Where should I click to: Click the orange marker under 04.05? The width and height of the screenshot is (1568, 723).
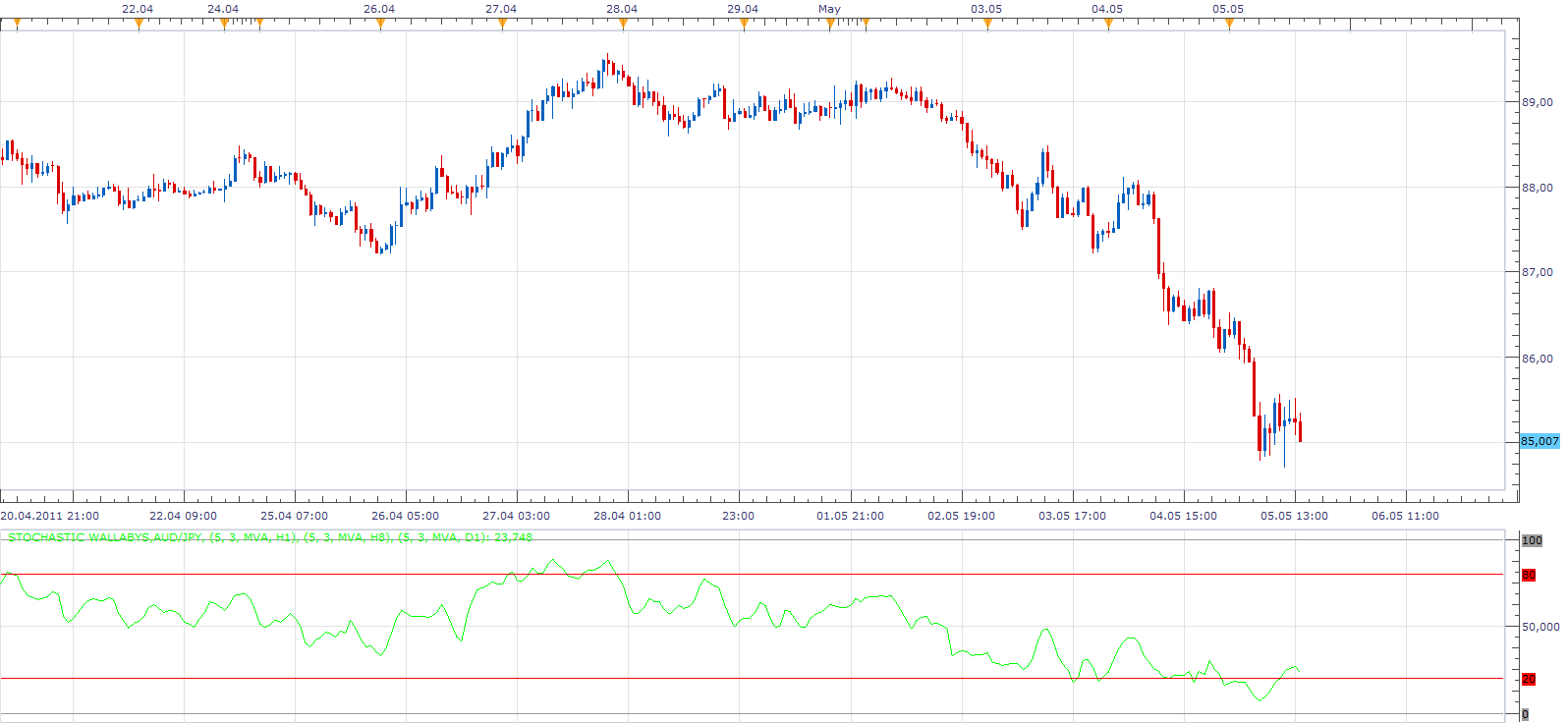(1108, 25)
